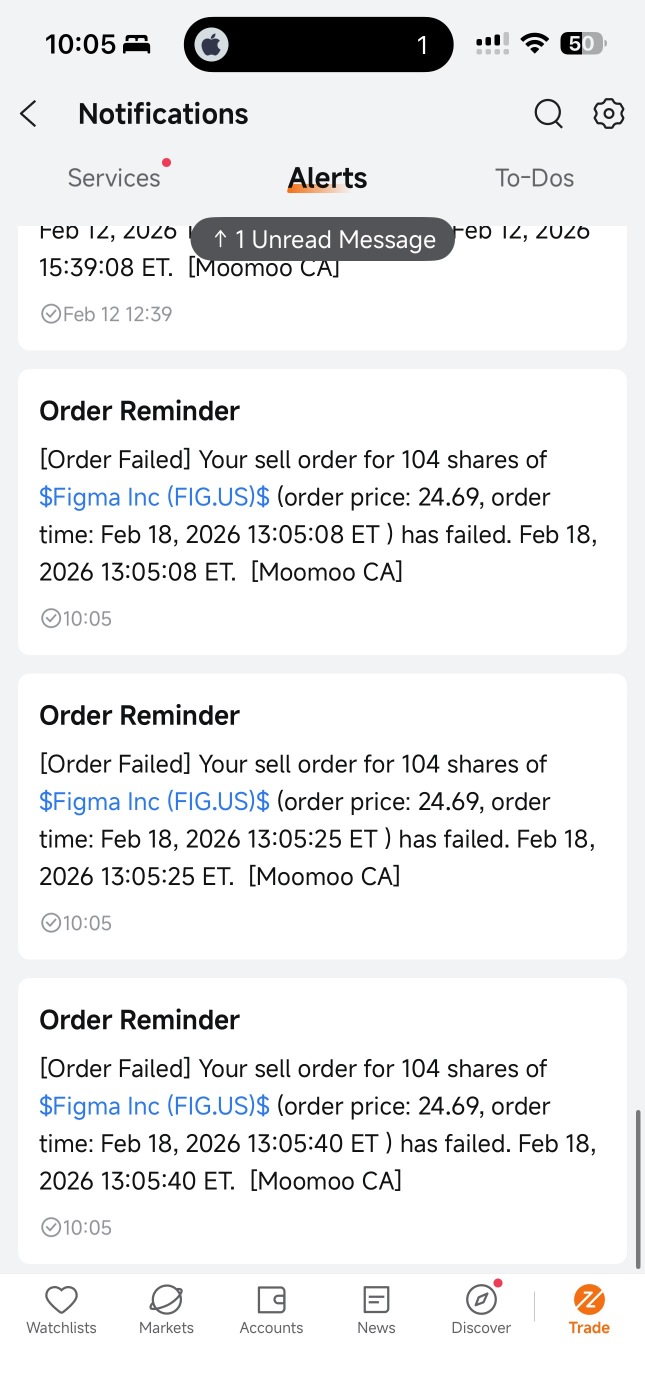Open the 13:05:08 failed Order Reminder card
Image resolution: width=645 pixels, height=1398 pixels.
[x=322, y=512]
